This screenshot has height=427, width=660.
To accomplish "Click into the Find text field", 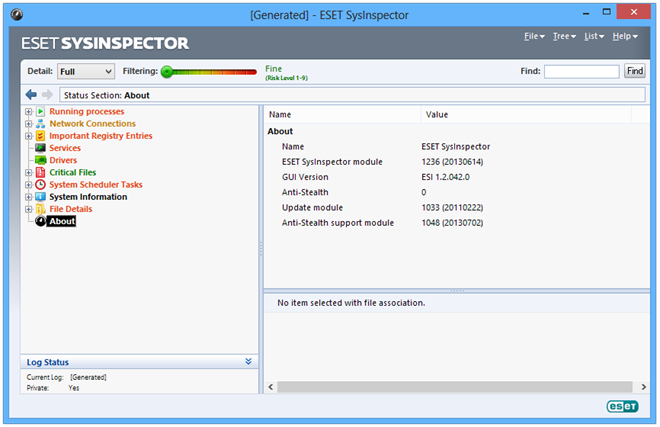I will [582, 71].
